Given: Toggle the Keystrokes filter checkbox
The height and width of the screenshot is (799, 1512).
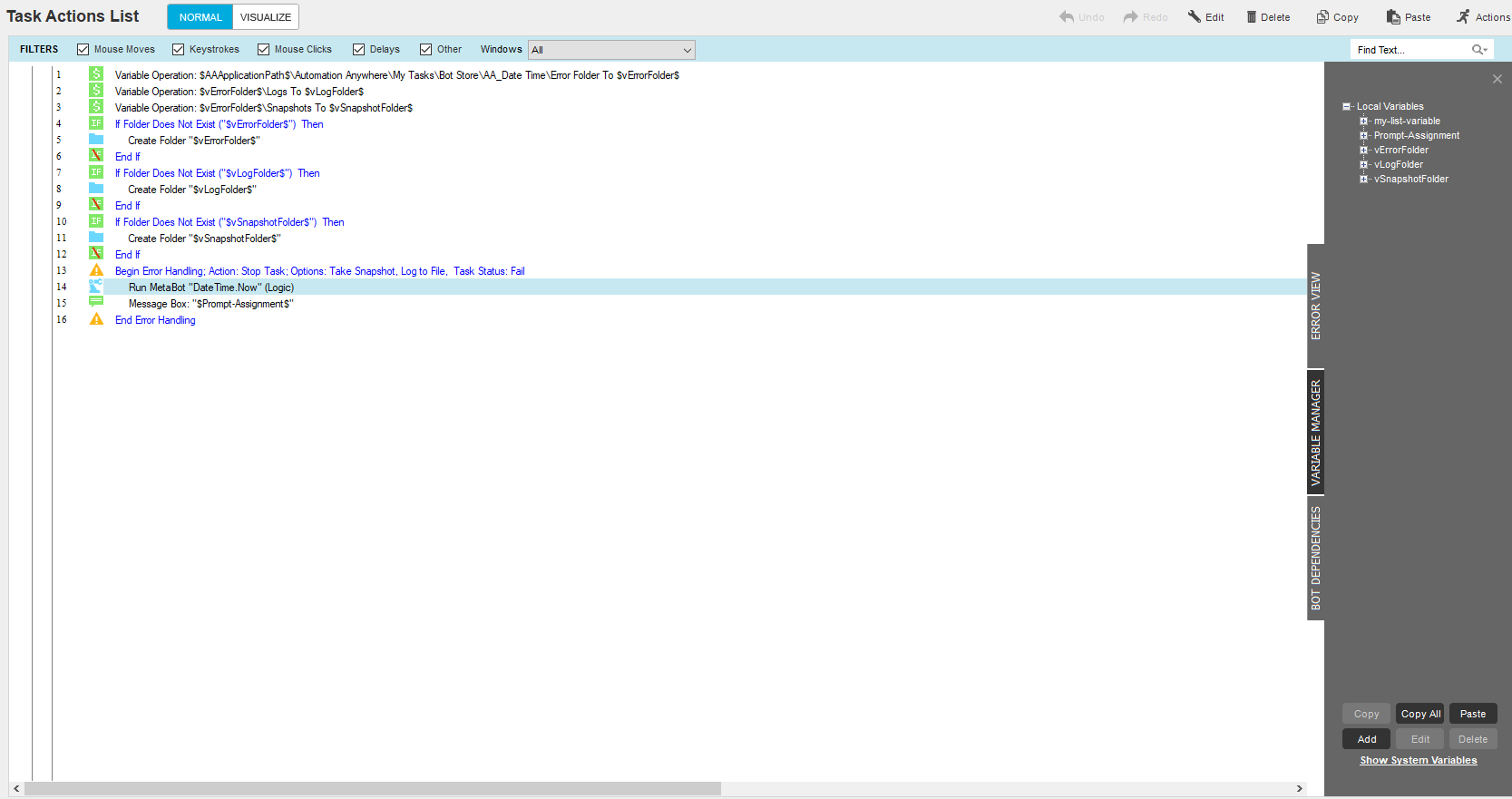Looking at the screenshot, I should (x=178, y=50).
